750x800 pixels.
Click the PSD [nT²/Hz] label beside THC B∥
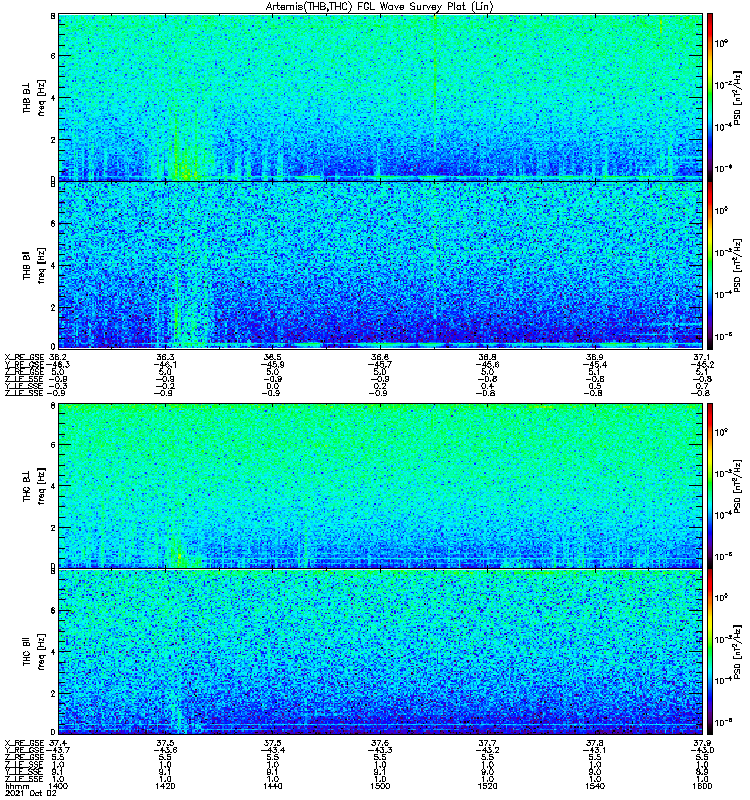737,652
